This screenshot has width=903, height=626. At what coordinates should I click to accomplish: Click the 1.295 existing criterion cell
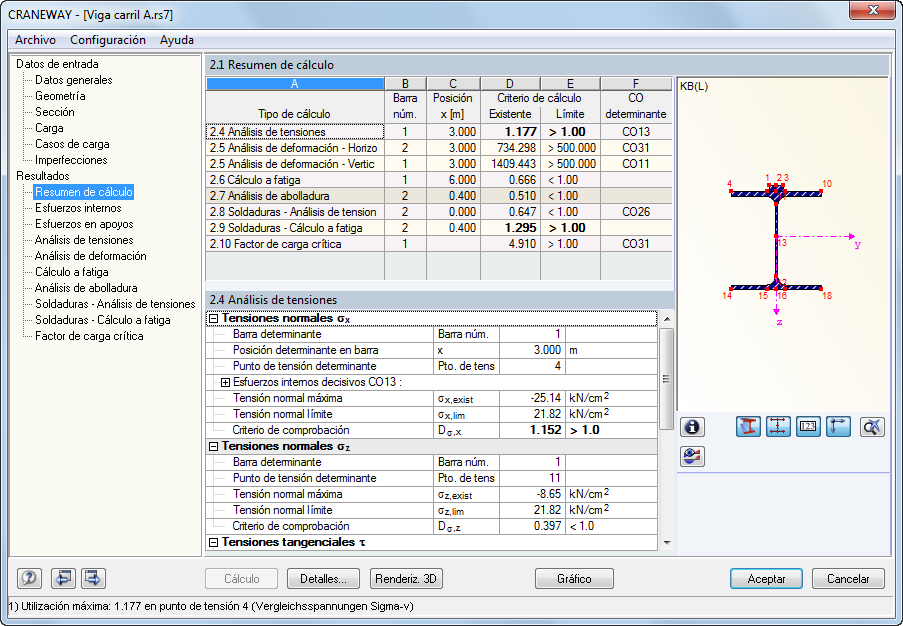click(x=510, y=228)
